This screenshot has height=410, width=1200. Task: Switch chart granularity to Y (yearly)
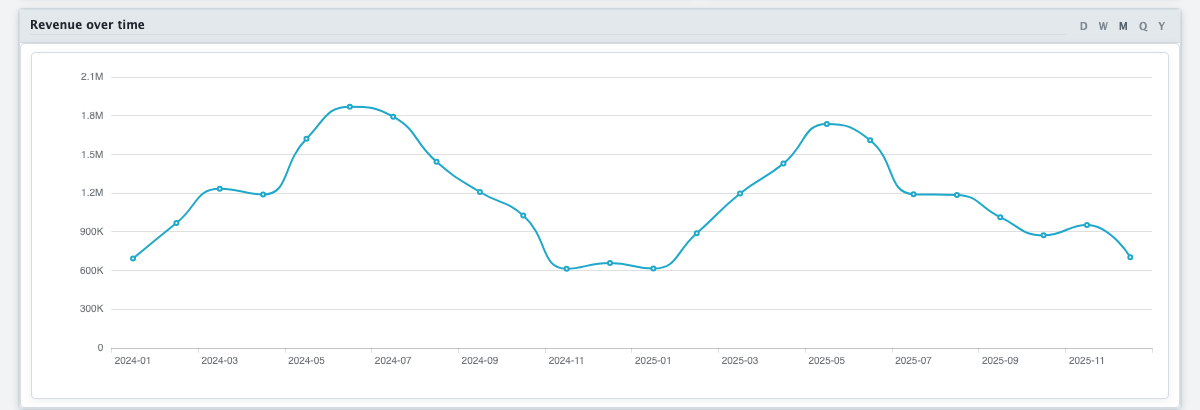[x=1162, y=26]
